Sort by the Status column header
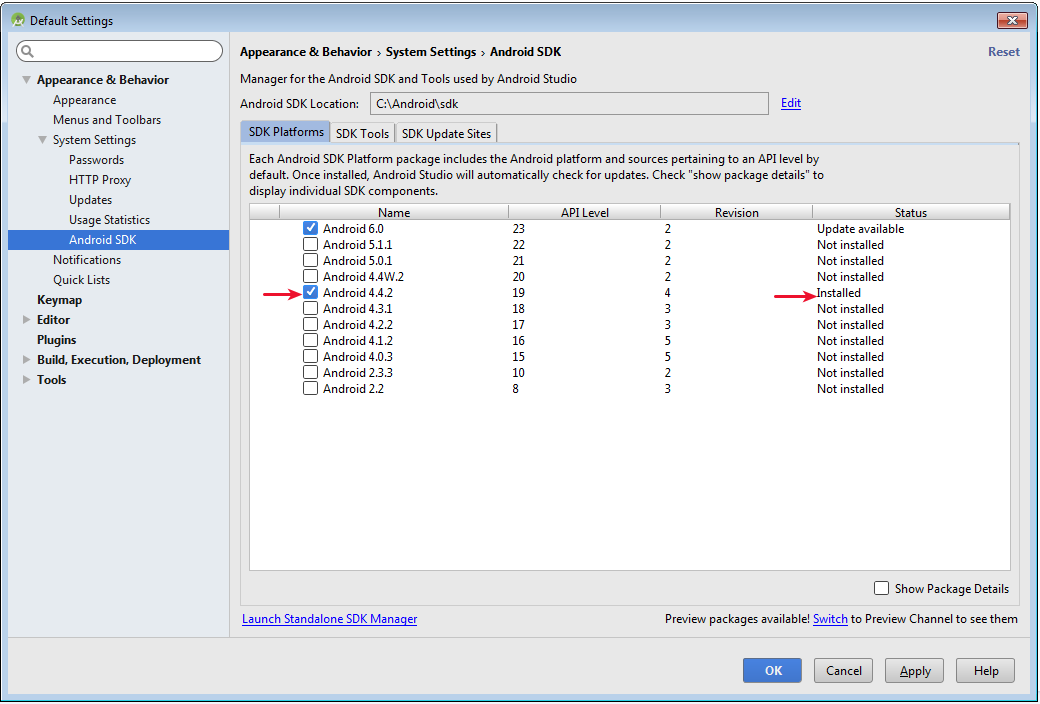The height and width of the screenshot is (704, 1040). pos(911,212)
